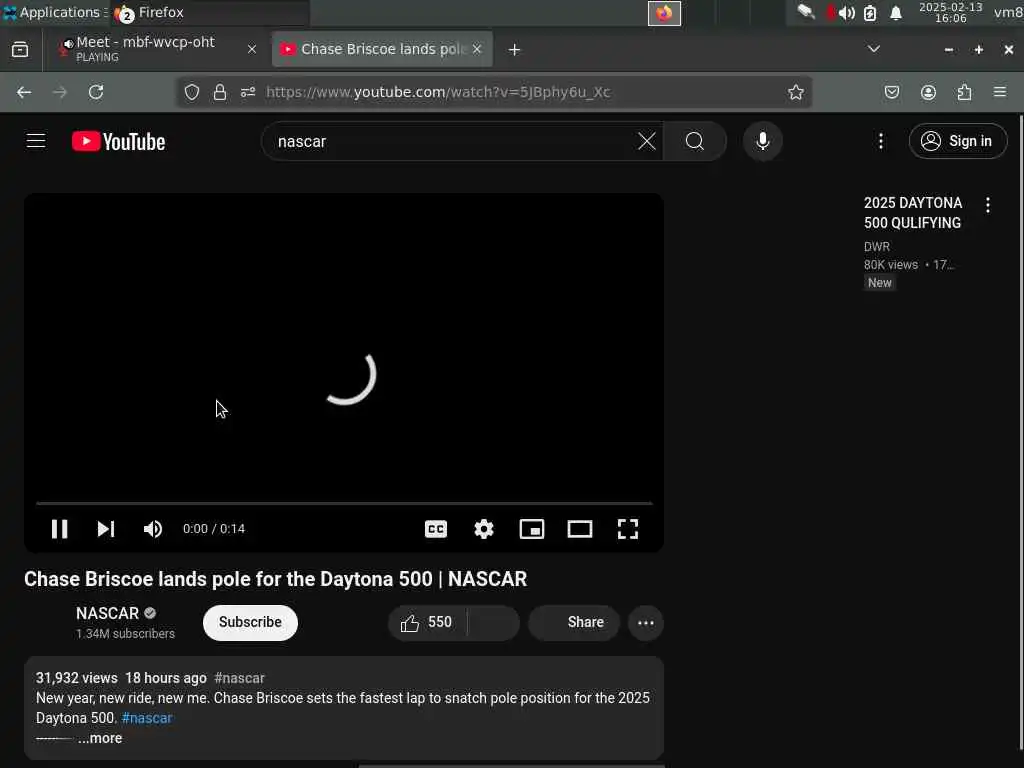This screenshot has height=768, width=1024.
Task: Open Firefox application menu
Action: [x=1000, y=92]
